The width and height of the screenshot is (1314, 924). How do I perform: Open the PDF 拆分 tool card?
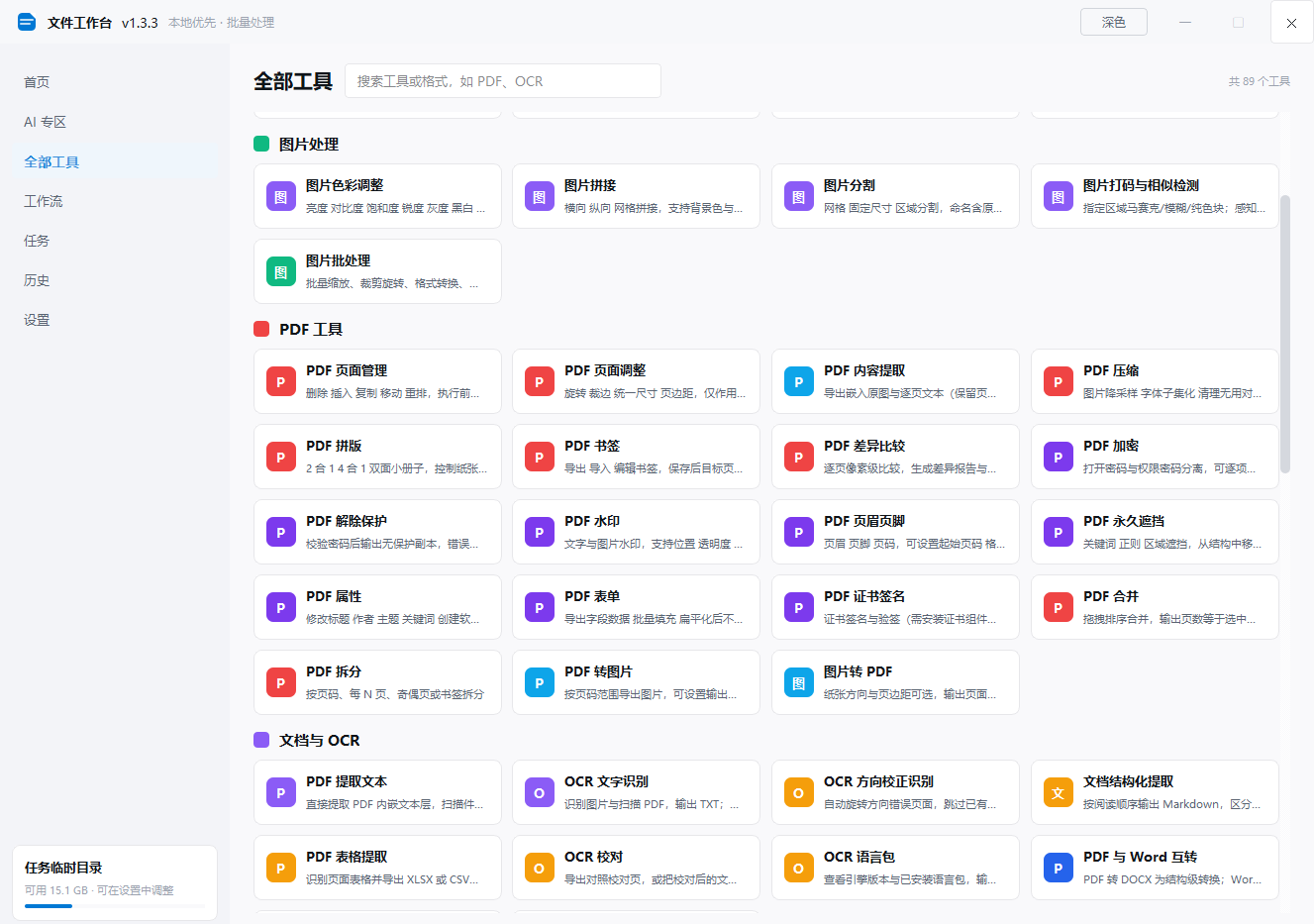[x=377, y=682]
